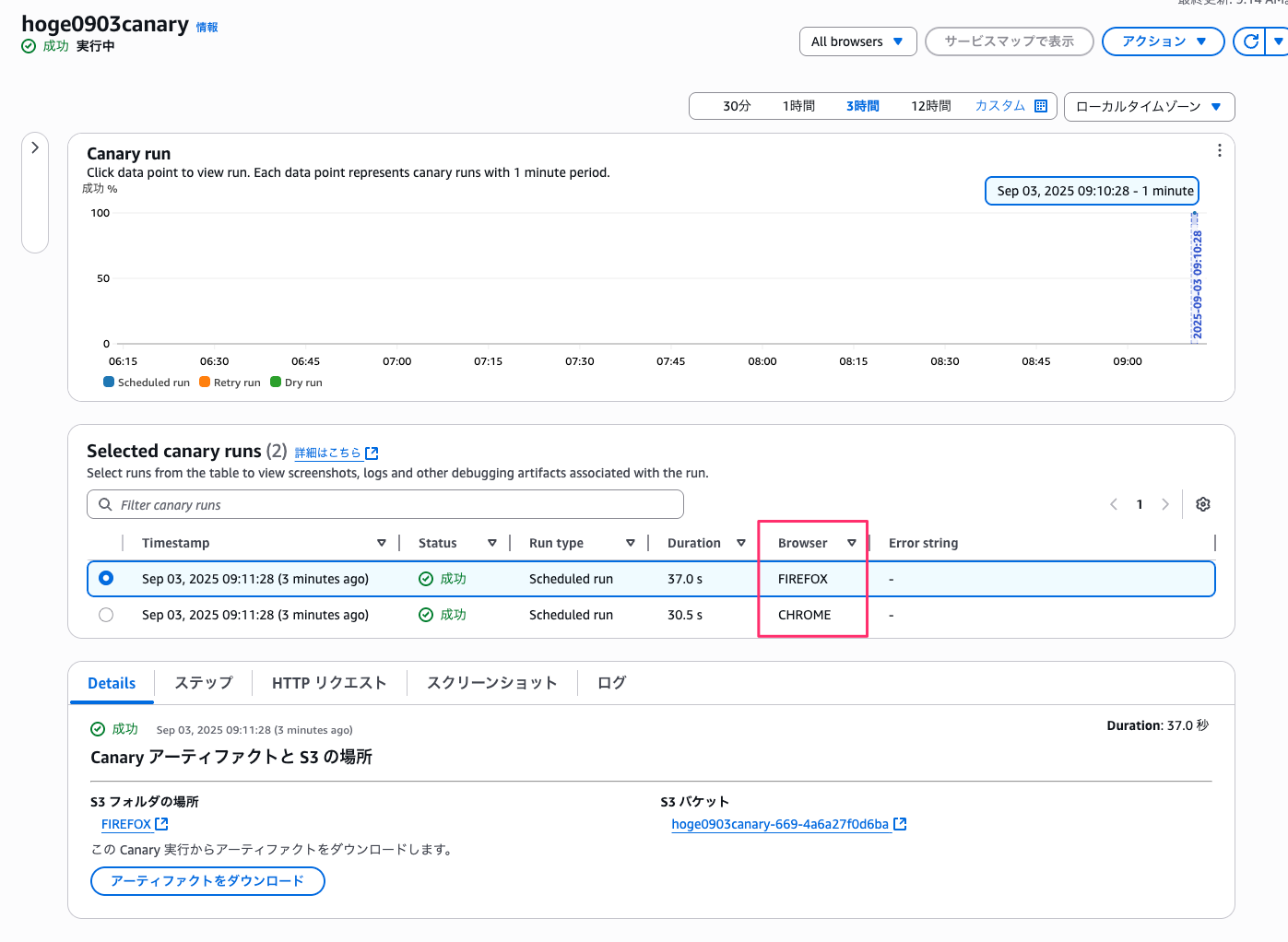Sort by Status column arrow
This screenshot has width=1288, height=942.
click(x=492, y=543)
